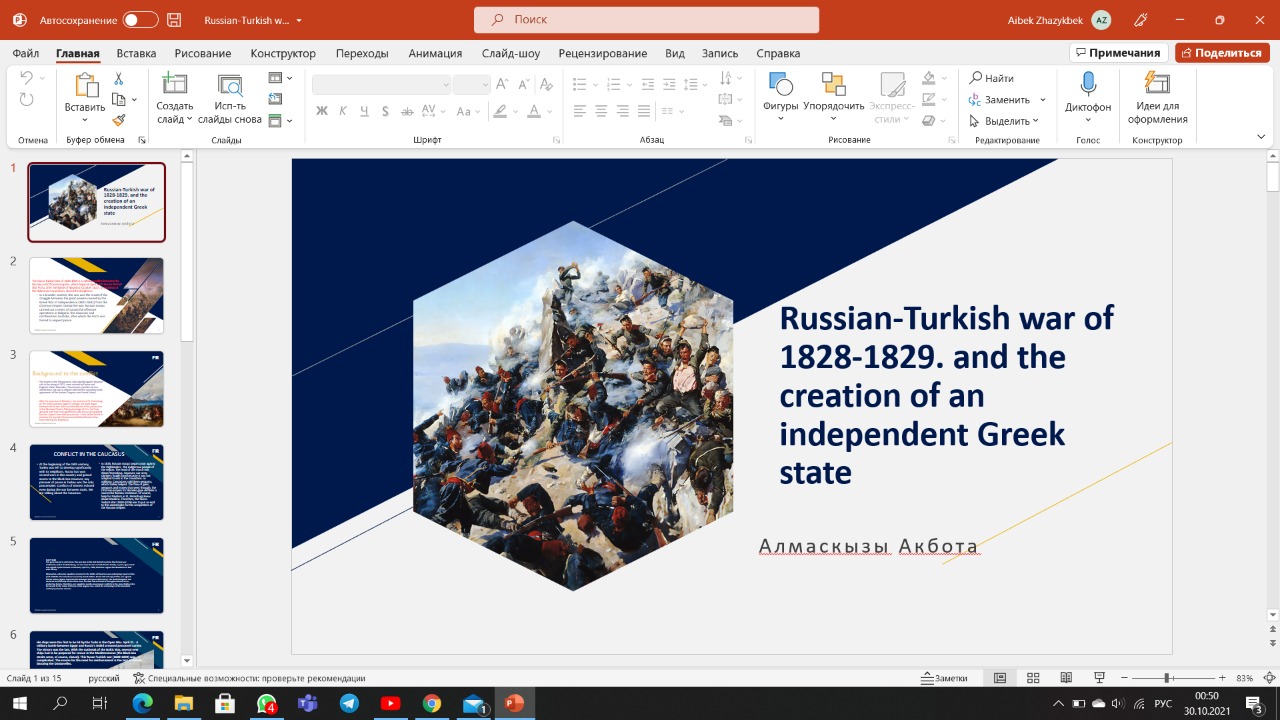Click the Заменить replace button
Screen dimensions: 1280x720
[1000, 100]
